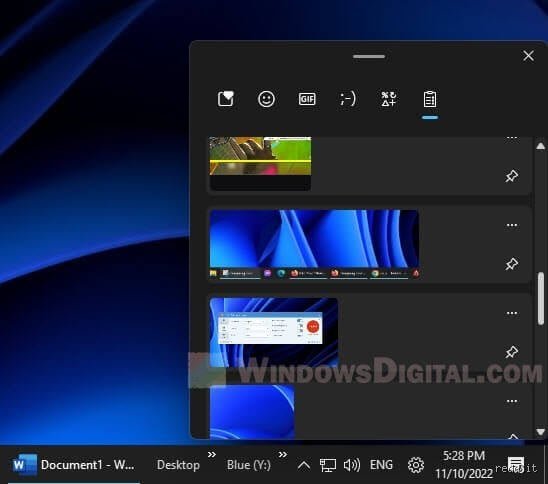Viewport: 548px width, 484px height.
Task: Click the Desktop toolbar label on taskbar
Action: click(x=178, y=465)
